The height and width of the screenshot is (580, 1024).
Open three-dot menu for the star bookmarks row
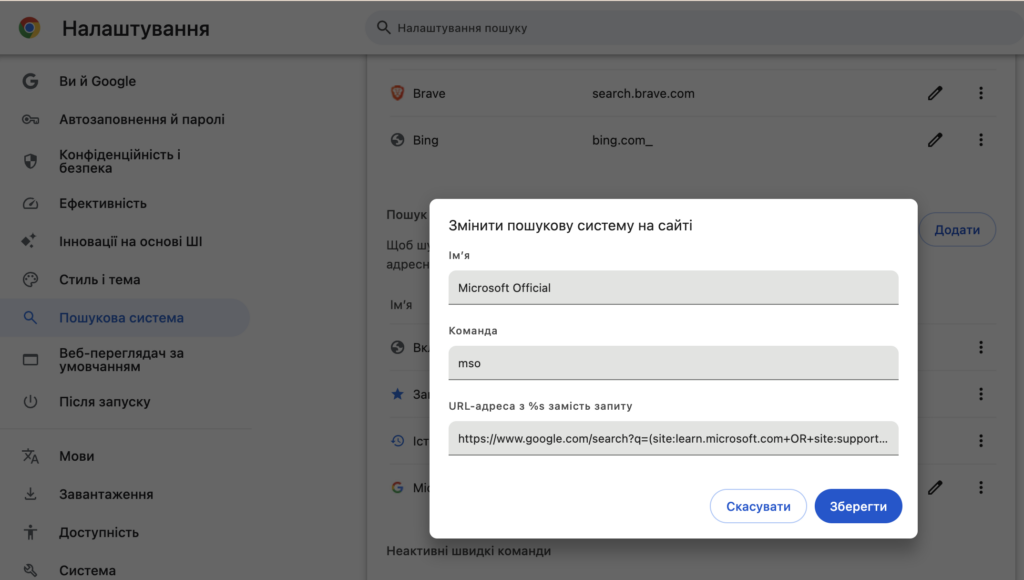pos(981,394)
